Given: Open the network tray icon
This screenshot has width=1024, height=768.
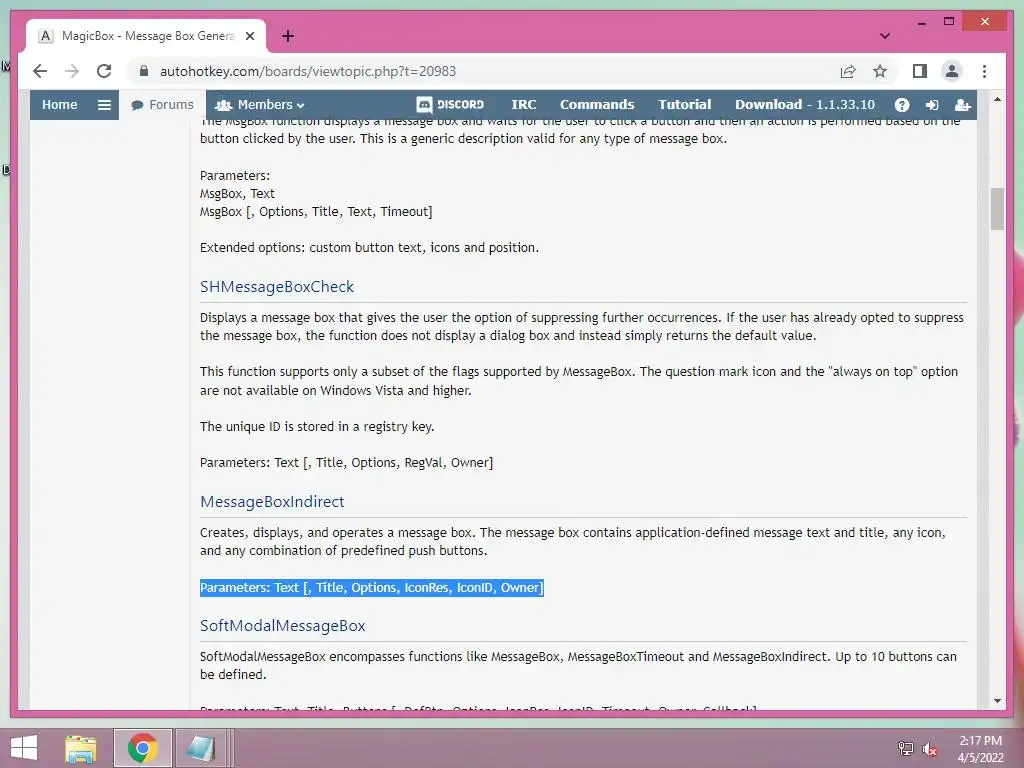Looking at the screenshot, I should click(x=906, y=748).
